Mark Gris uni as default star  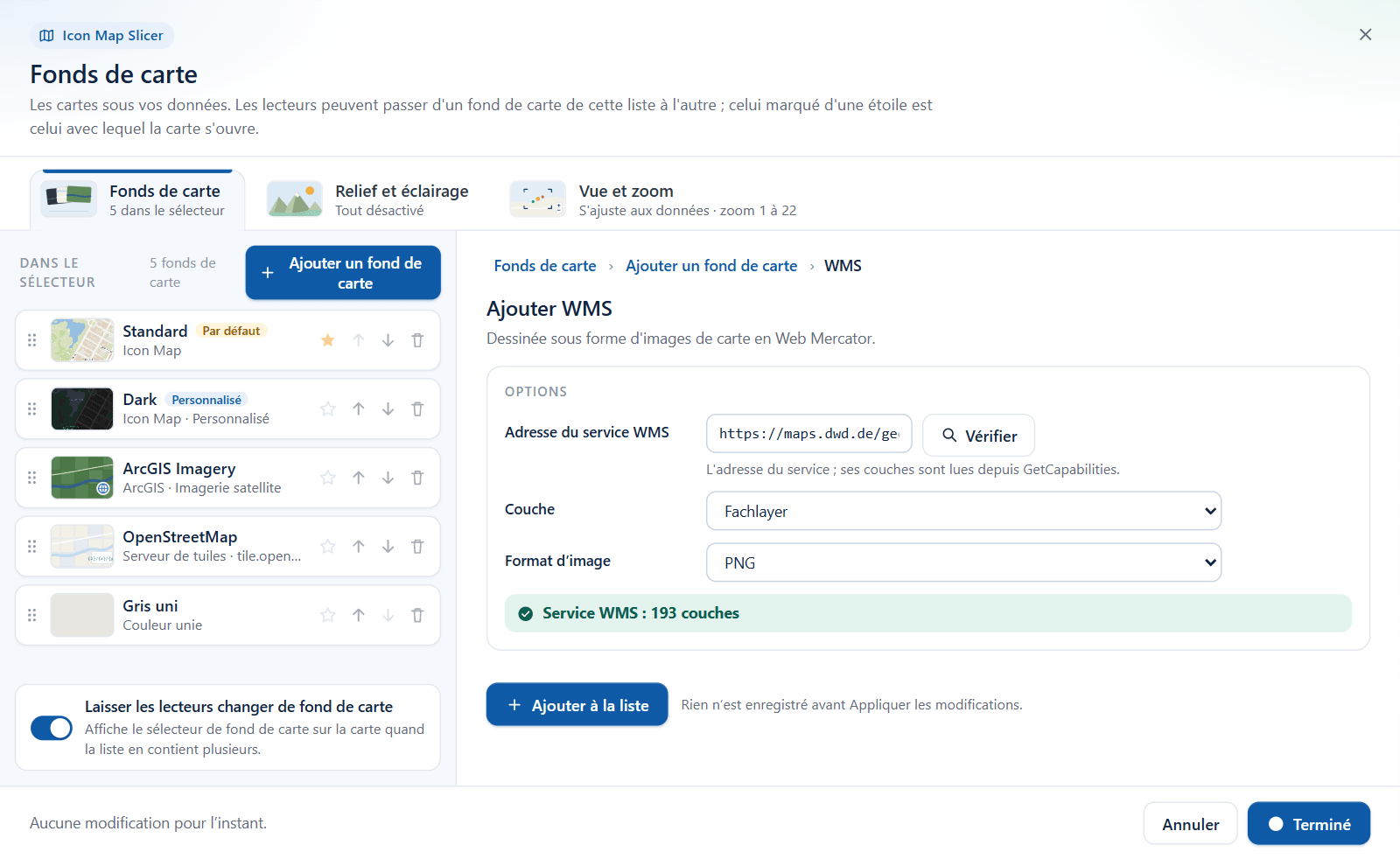tap(328, 615)
